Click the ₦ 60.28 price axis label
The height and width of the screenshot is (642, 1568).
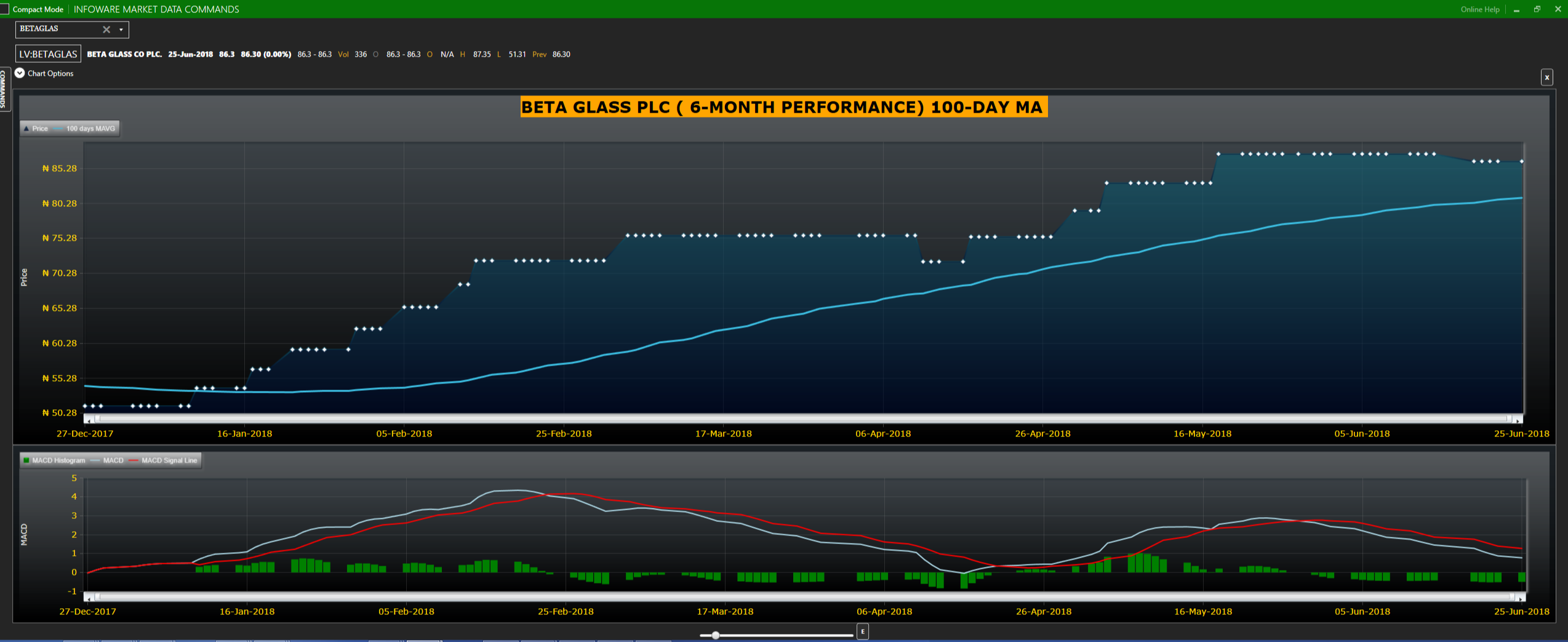(x=59, y=343)
